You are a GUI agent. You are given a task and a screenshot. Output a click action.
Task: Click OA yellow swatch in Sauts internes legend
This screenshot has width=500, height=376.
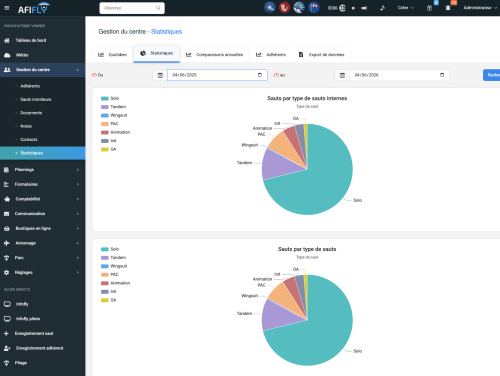[x=105, y=149]
